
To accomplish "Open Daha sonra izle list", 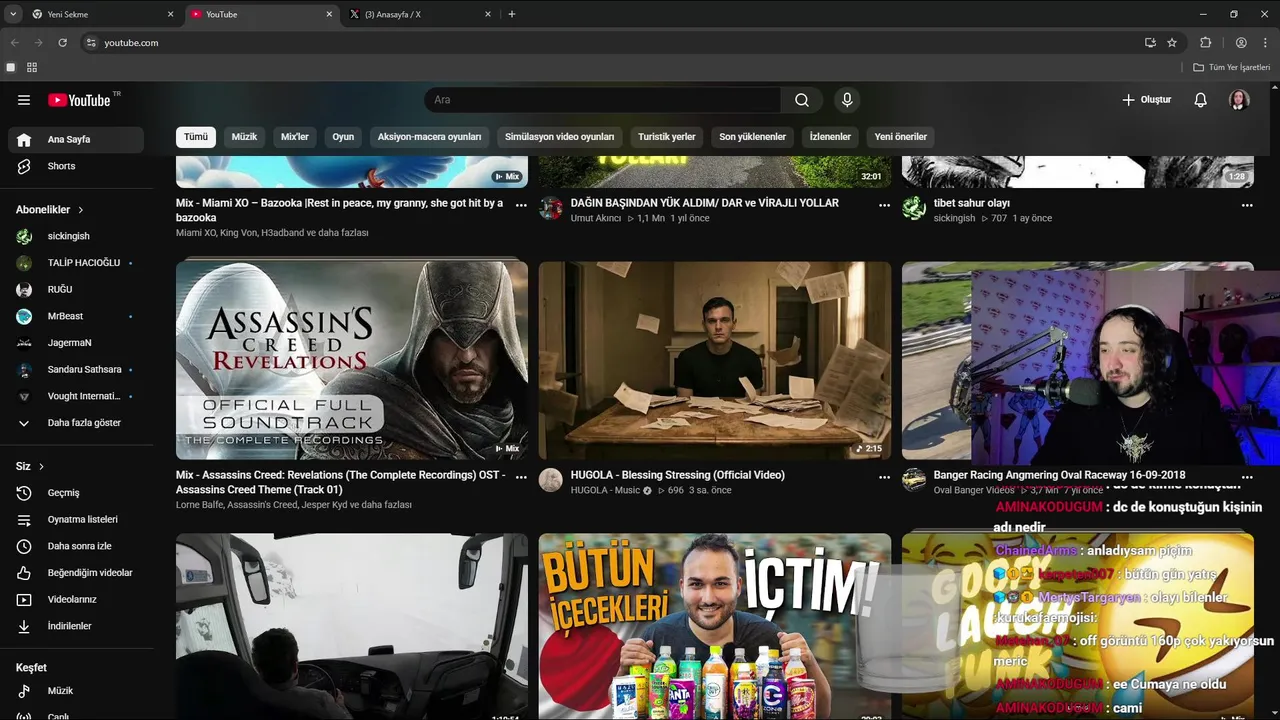I will (76, 546).
